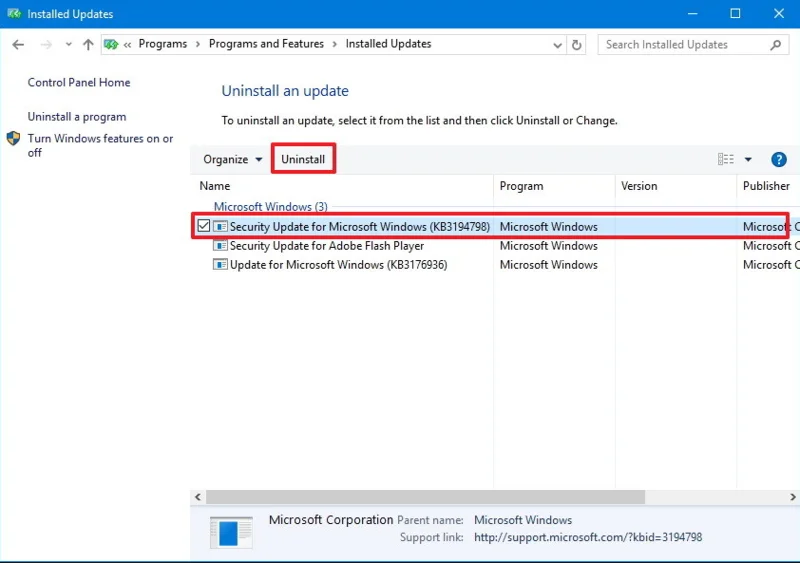The height and width of the screenshot is (563, 800).
Task: Click the search magnifier icon
Action: 776,45
